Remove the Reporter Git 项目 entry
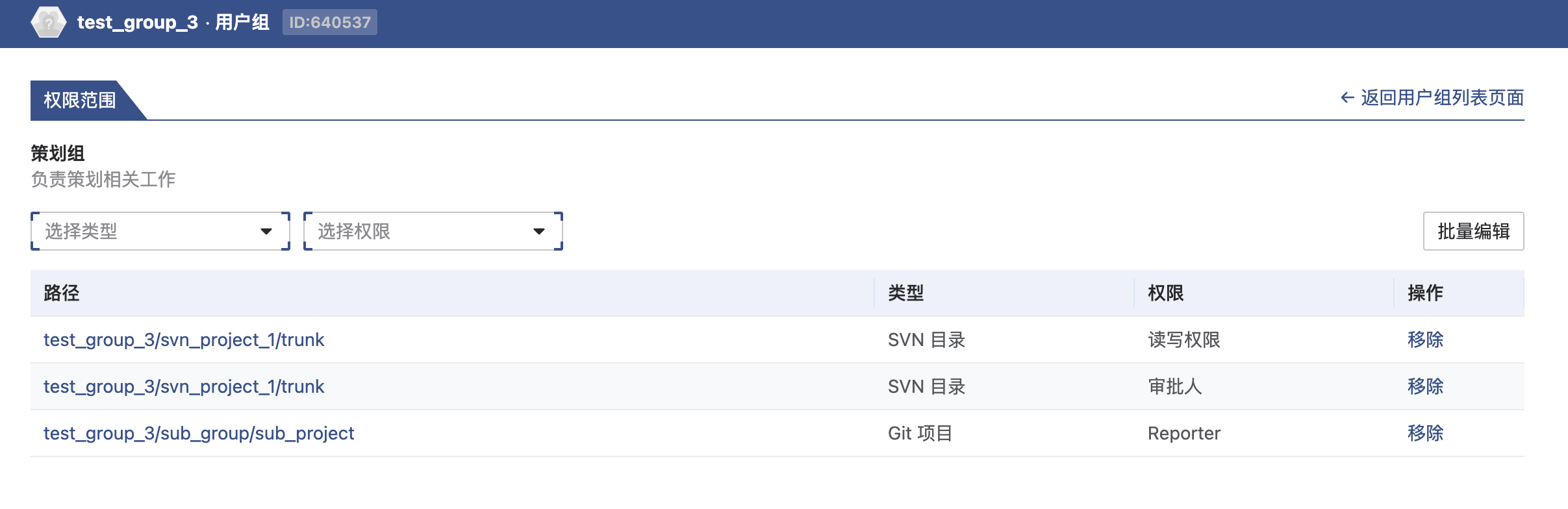This screenshot has width=1568, height=509. [x=1425, y=433]
